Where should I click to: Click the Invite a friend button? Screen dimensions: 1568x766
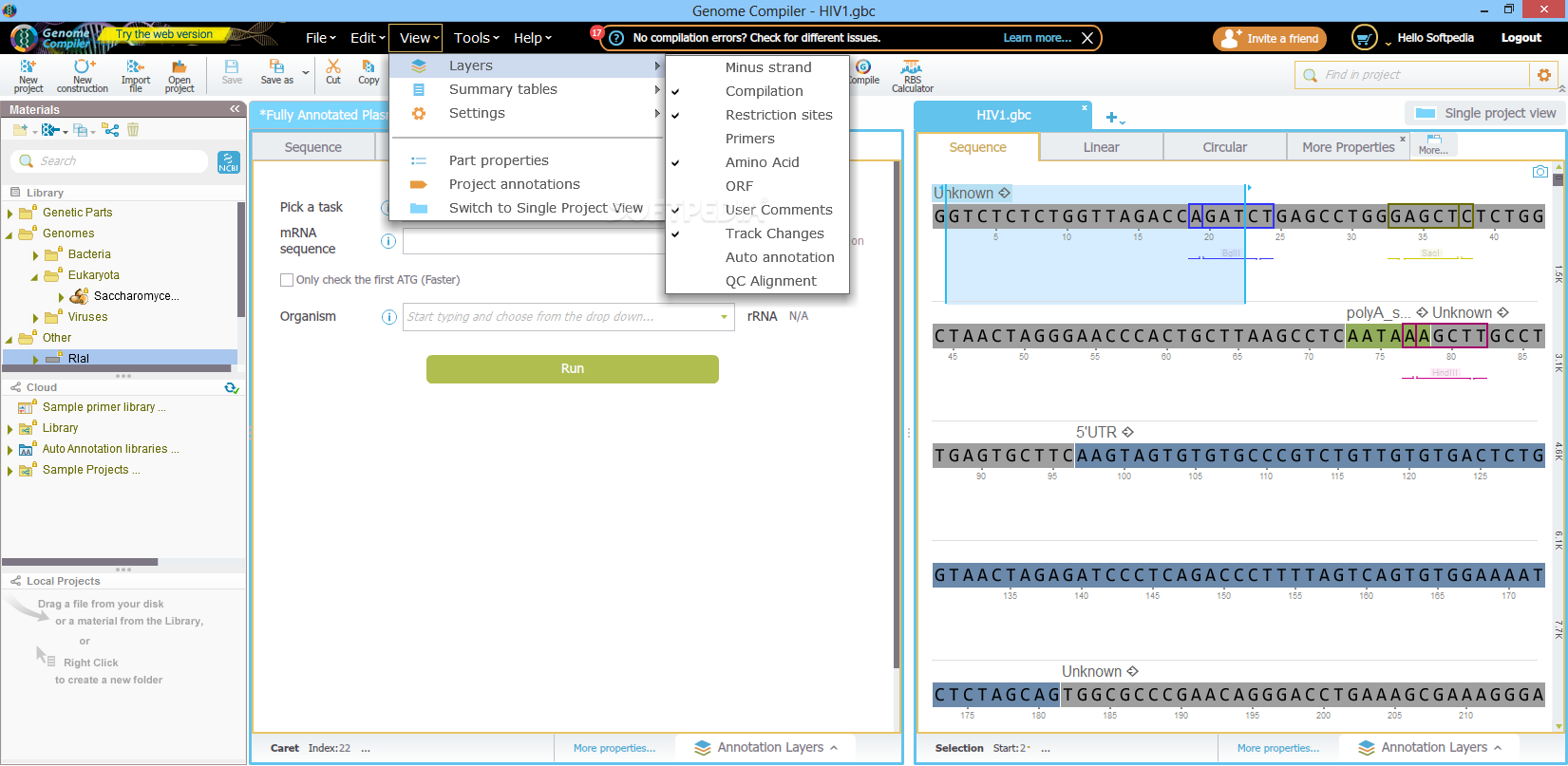pos(1270,38)
